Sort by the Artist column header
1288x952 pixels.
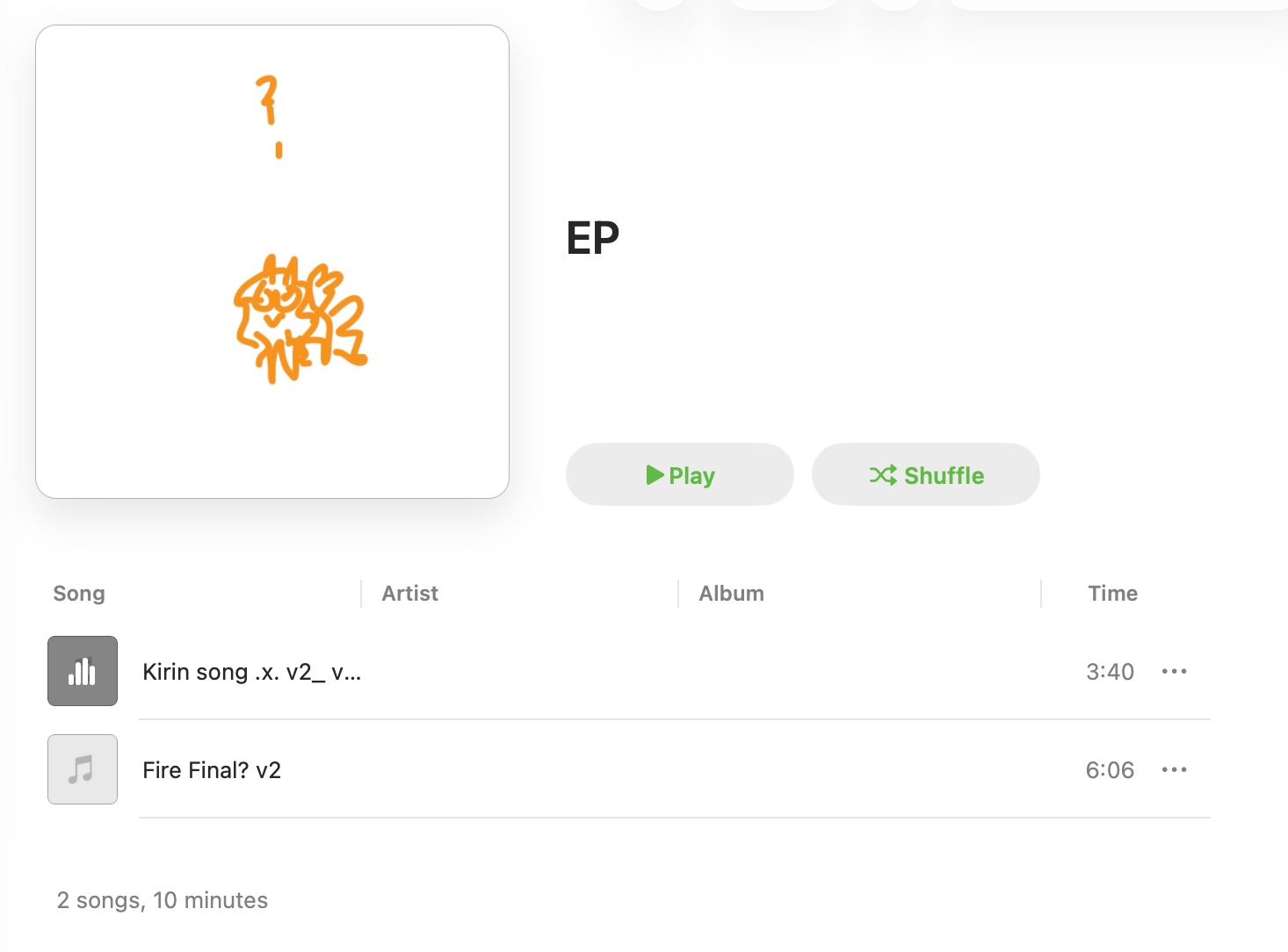point(410,594)
